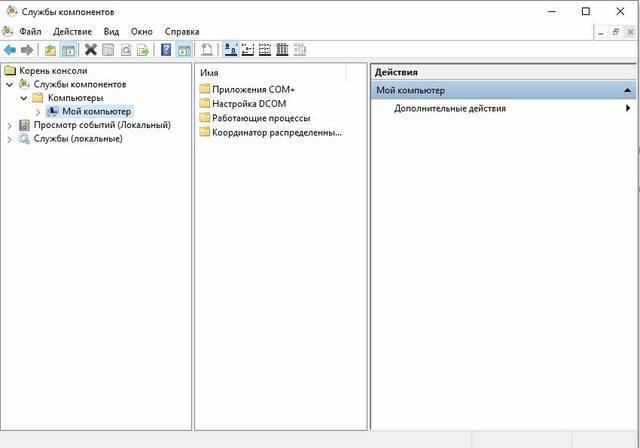
Task: Maximize the Службы компонентов window
Action: coord(586,11)
